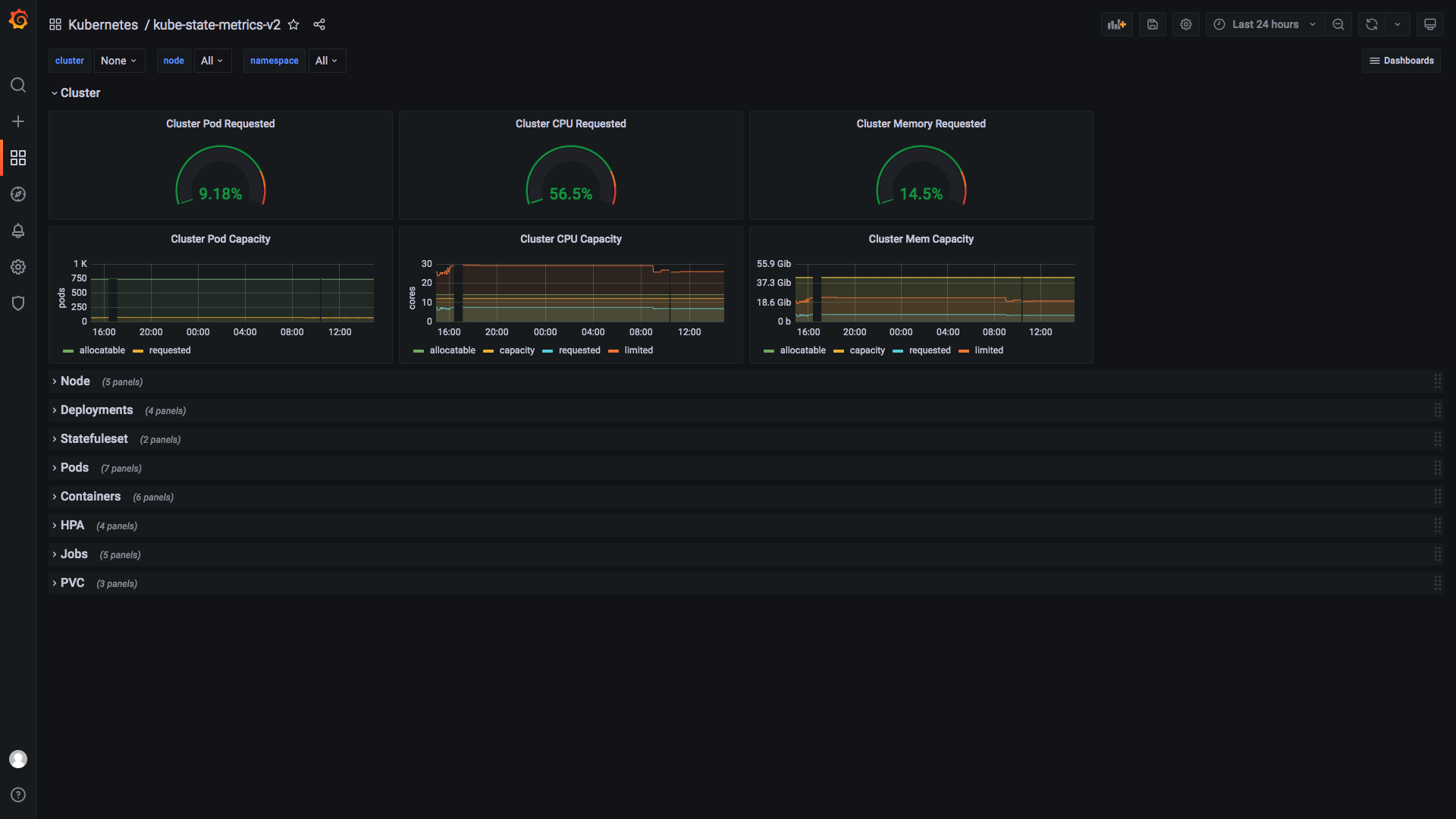Open the Help question mark icon
Screen dimensions: 1456x819
tap(18, 795)
